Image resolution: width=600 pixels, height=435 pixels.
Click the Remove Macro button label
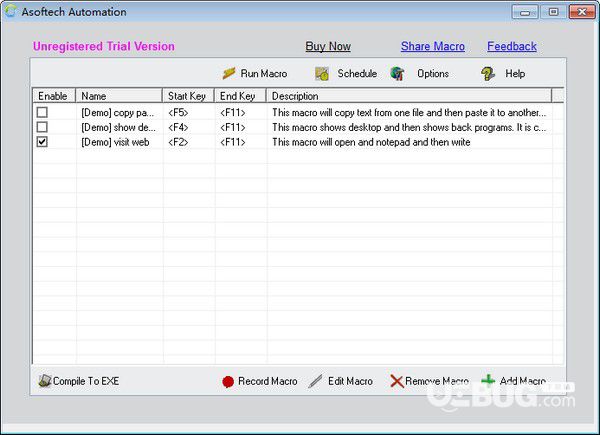click(x=437, y=381)
